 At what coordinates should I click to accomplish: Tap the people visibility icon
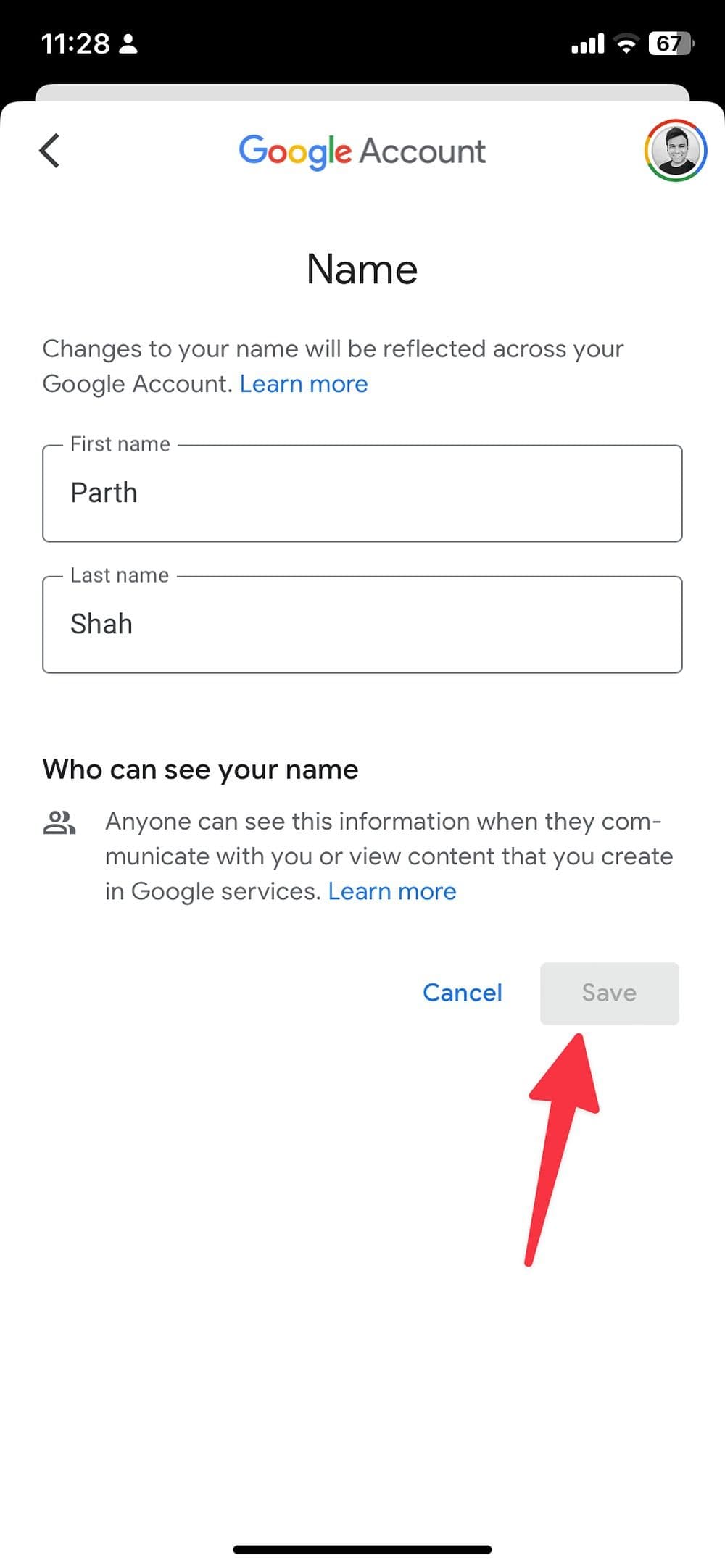(59, 823)
